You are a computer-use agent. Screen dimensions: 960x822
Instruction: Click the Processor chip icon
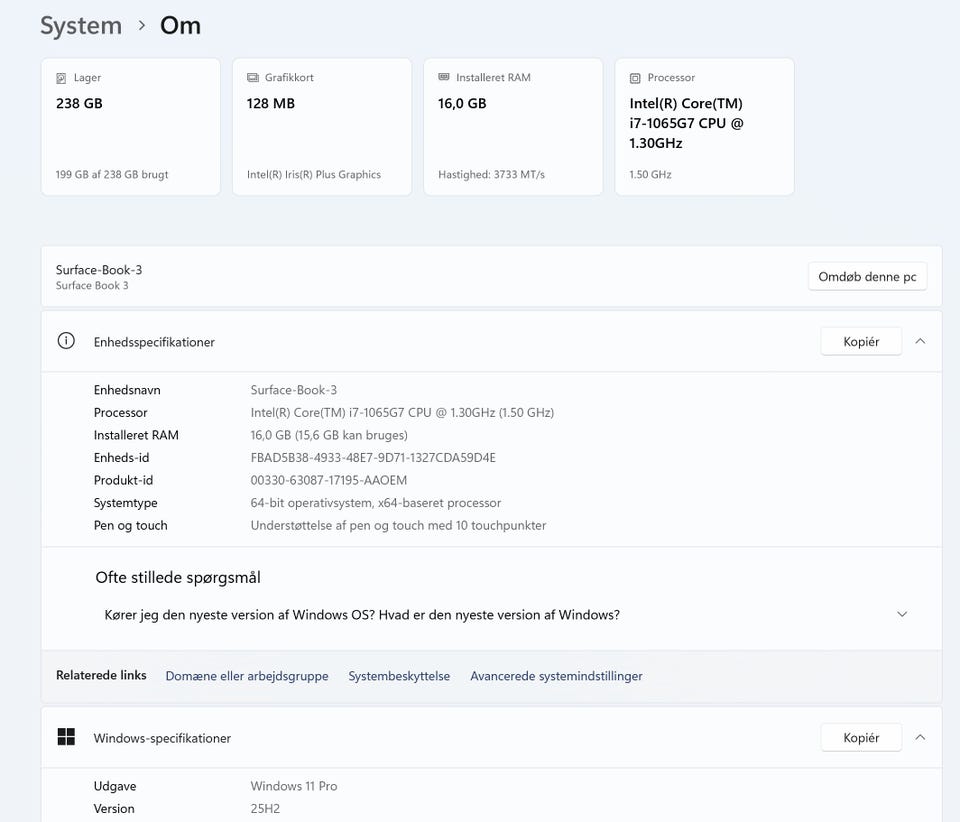pyautogui.click(x=635, y=78)
